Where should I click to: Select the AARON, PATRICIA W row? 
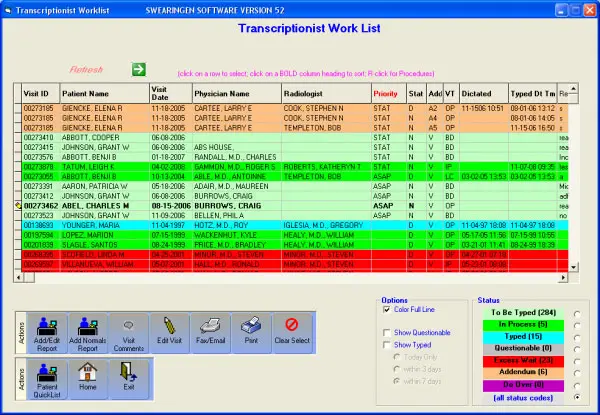295,186
